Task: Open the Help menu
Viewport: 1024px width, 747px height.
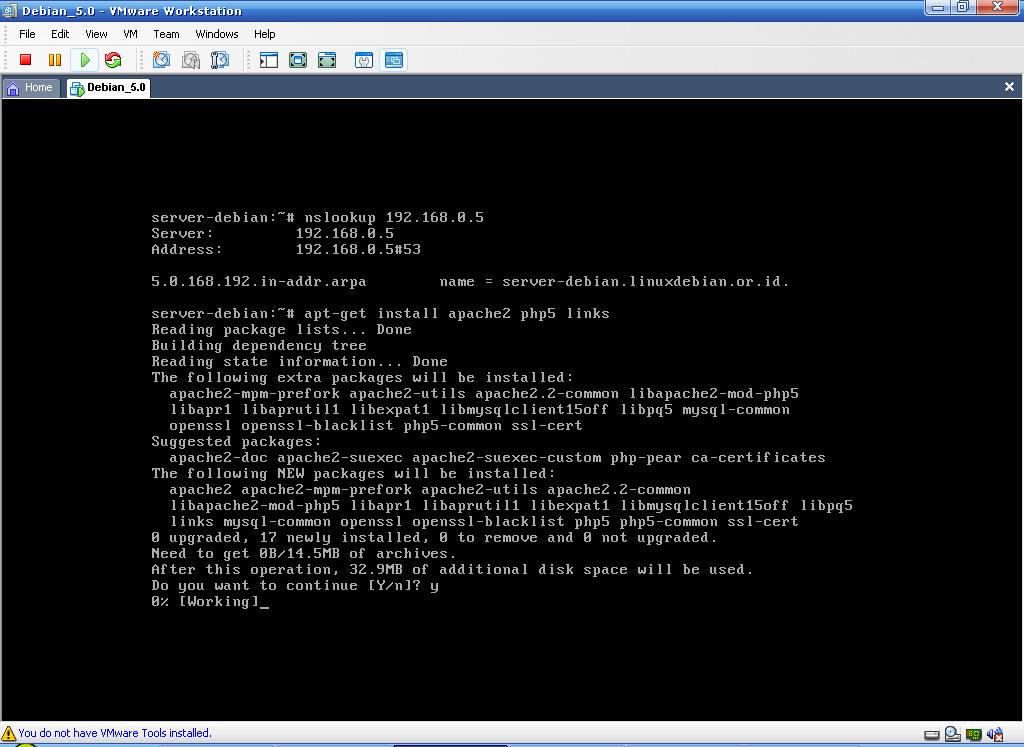Action: point(264,34)
